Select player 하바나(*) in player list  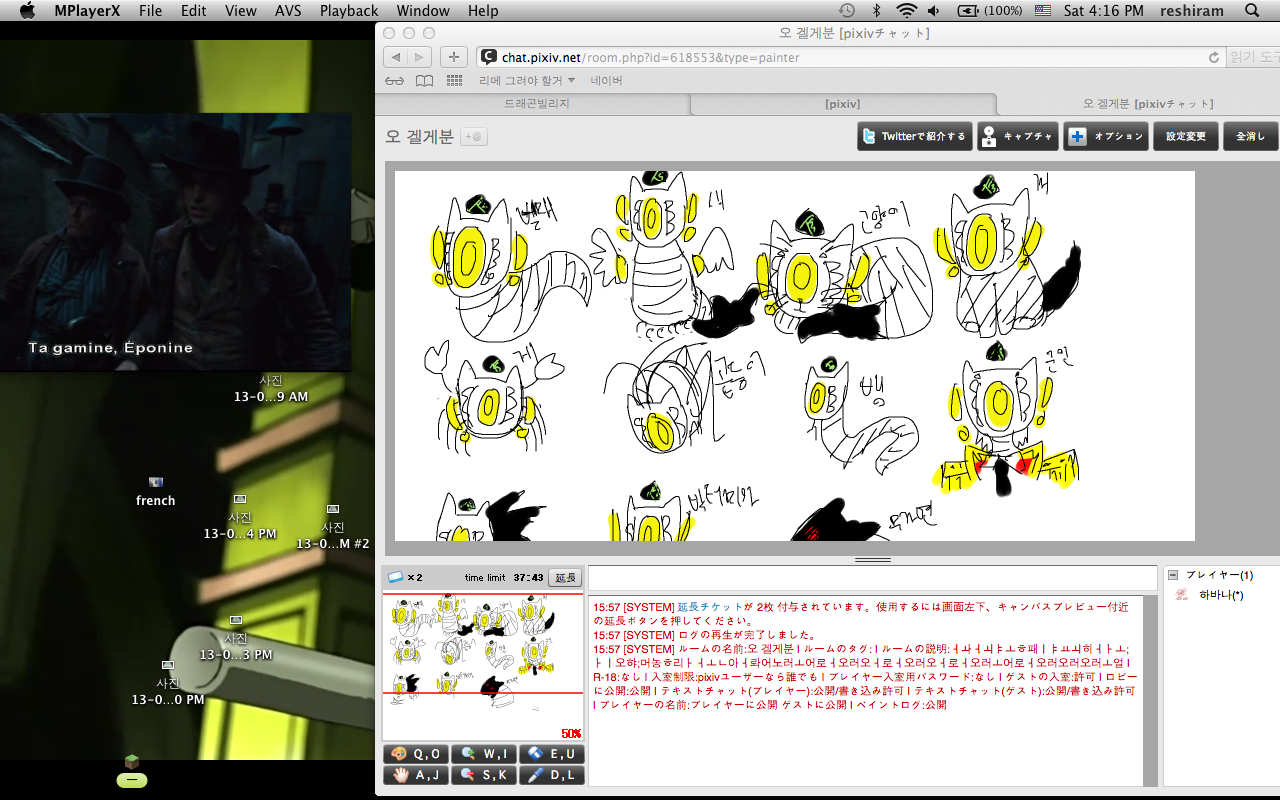1220,595
